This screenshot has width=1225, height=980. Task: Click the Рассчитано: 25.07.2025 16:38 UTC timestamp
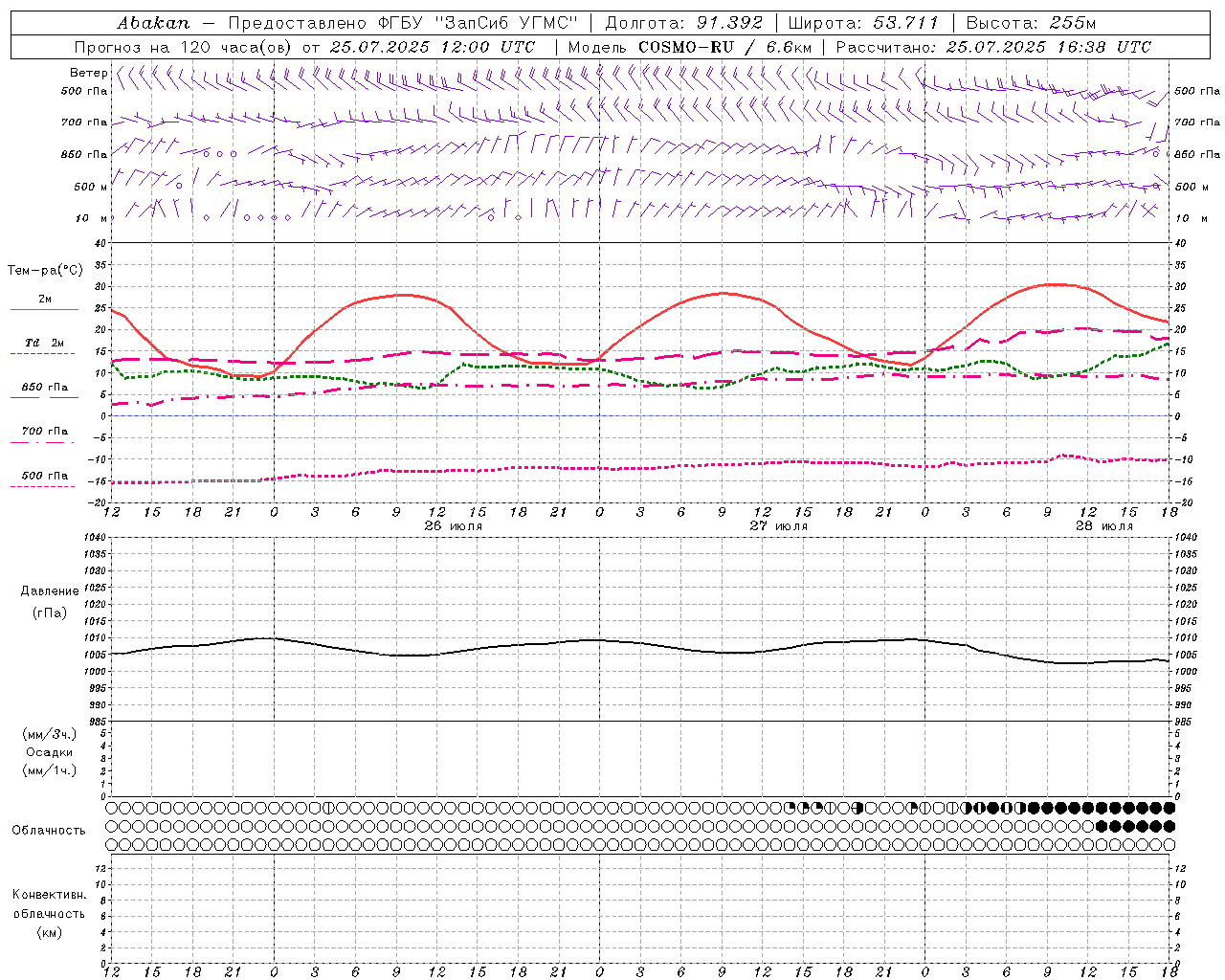click(x=993, y=47)
